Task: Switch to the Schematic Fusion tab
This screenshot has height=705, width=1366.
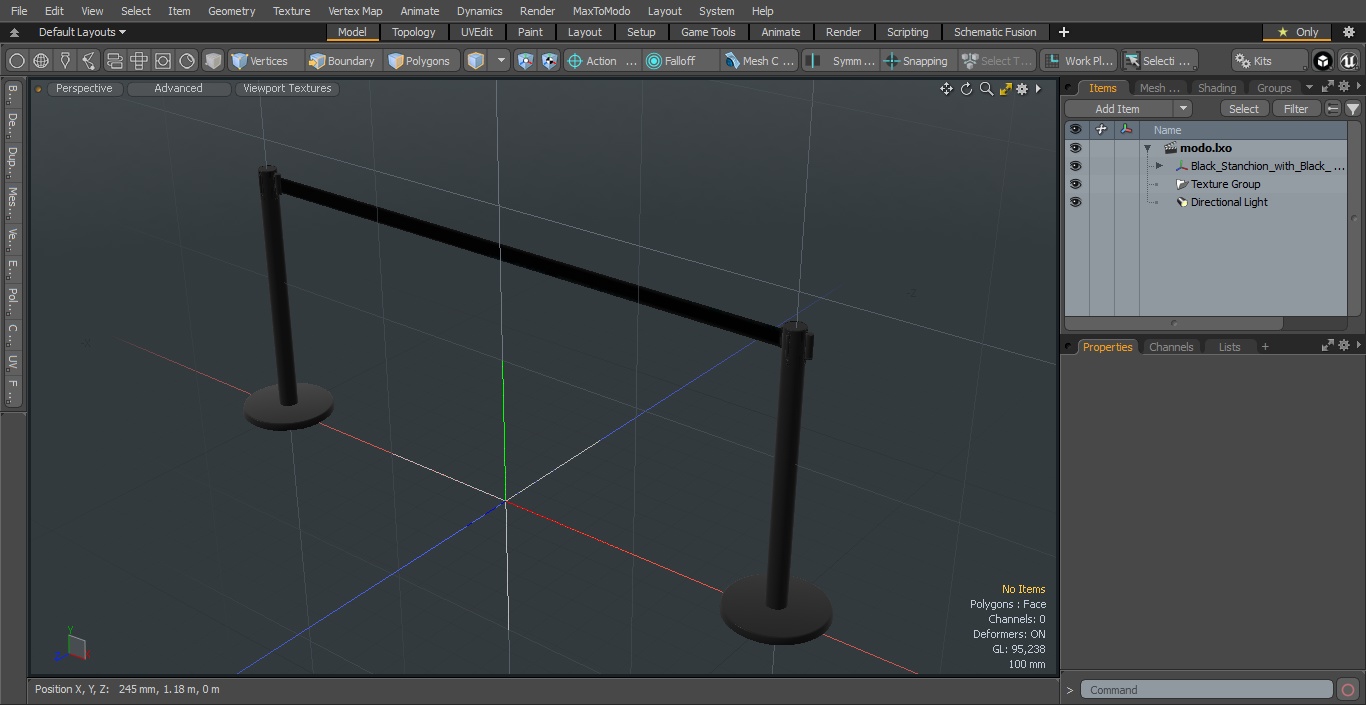Action: 995,32
